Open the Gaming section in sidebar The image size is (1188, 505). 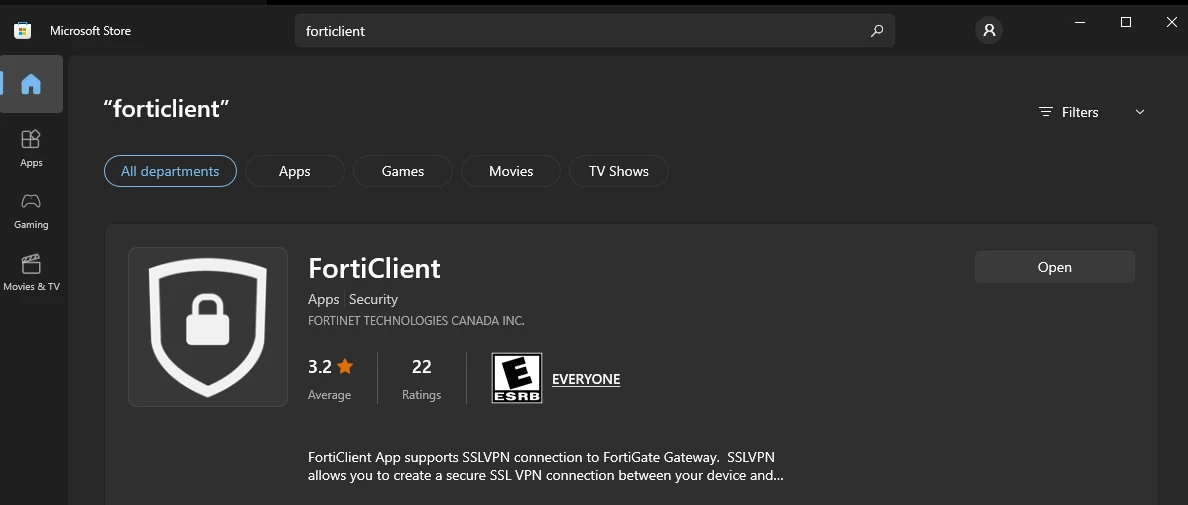pos(31,210)
